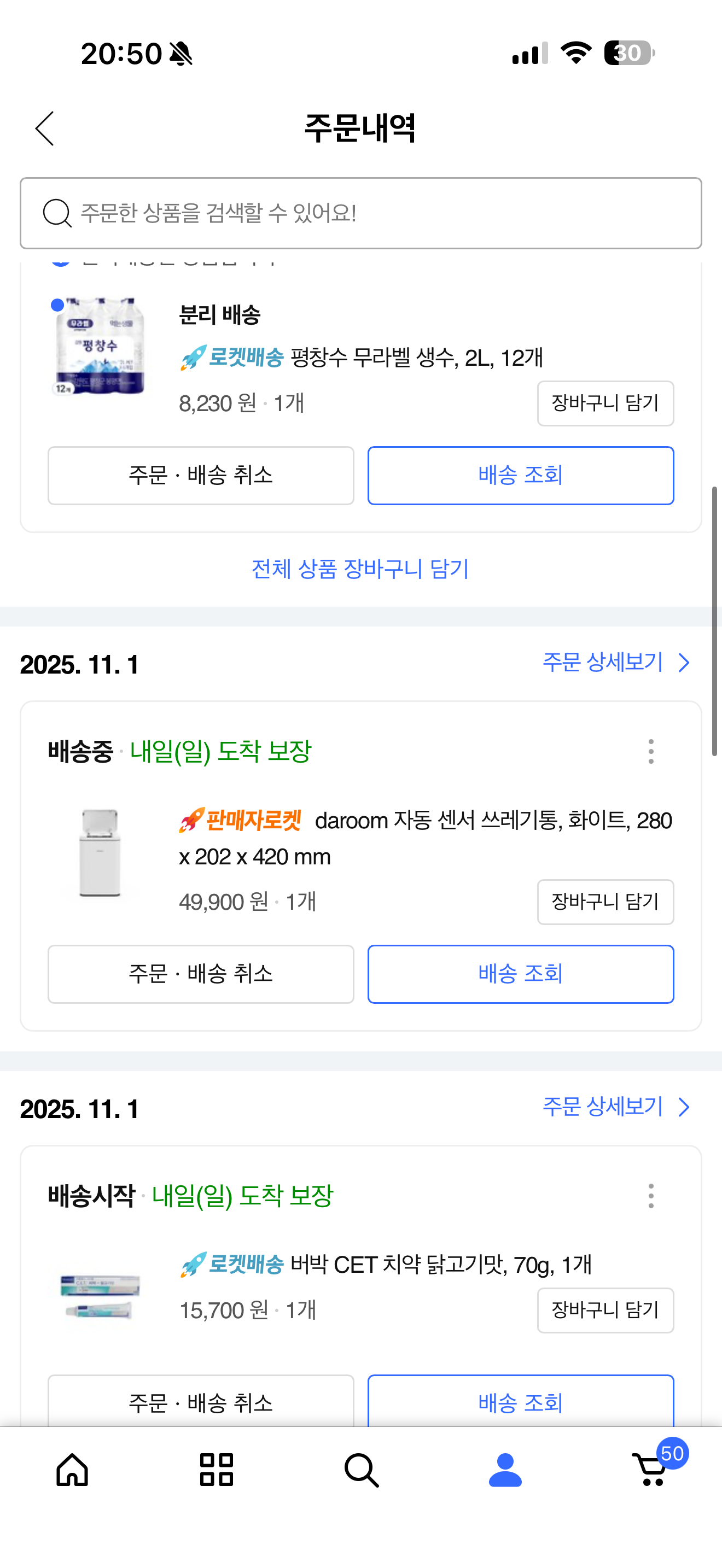Viewport: 722px width, 1568px height.
Task: Expand 주문 상세보기 for the toothpaste order
Action: point(615,1107)
